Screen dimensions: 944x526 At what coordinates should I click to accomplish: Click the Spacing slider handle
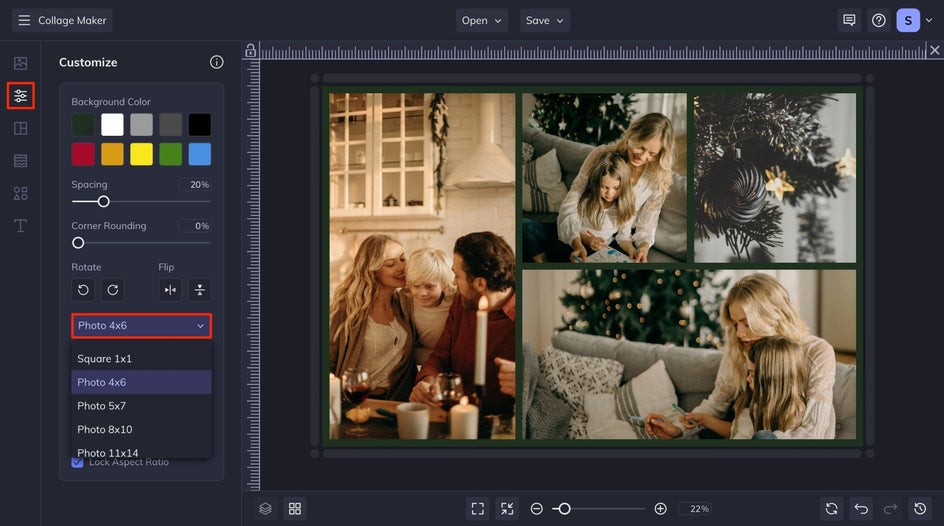click(x=104, y=202)
